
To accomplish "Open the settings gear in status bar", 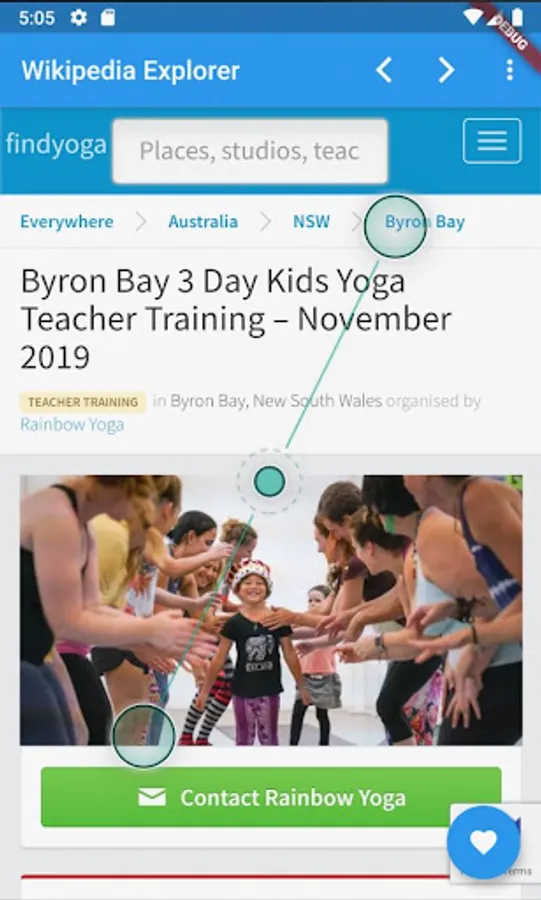I will point(79,18).
